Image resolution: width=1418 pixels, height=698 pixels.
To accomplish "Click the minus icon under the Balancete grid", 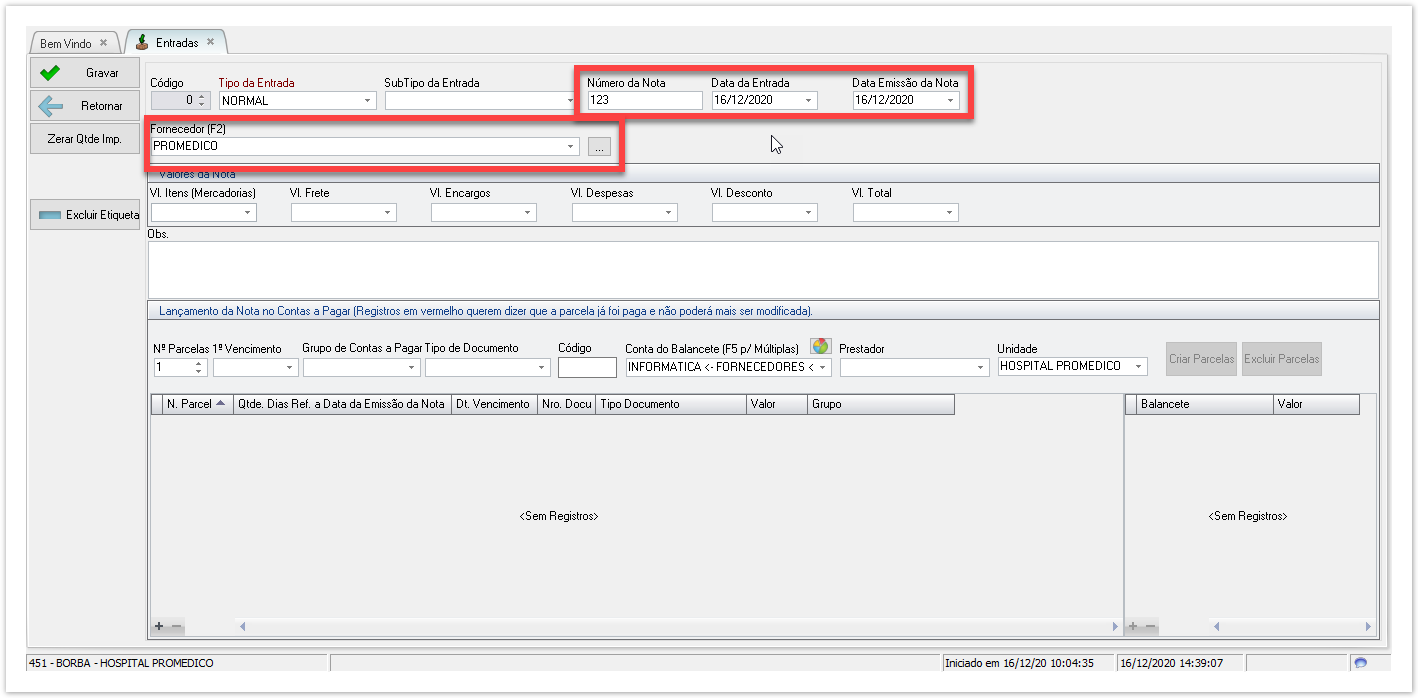I will [x=1151, y=626].
